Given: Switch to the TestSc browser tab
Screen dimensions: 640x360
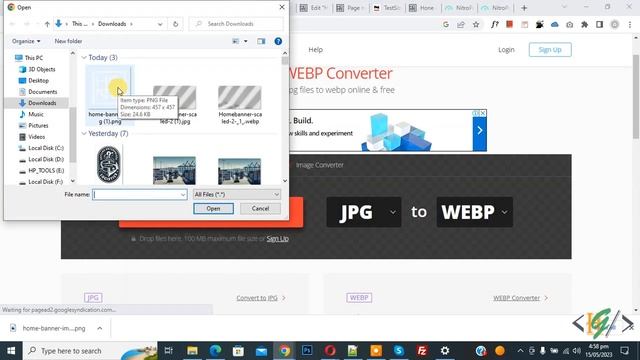Looking at the screenshot, I should coord(386,8).
